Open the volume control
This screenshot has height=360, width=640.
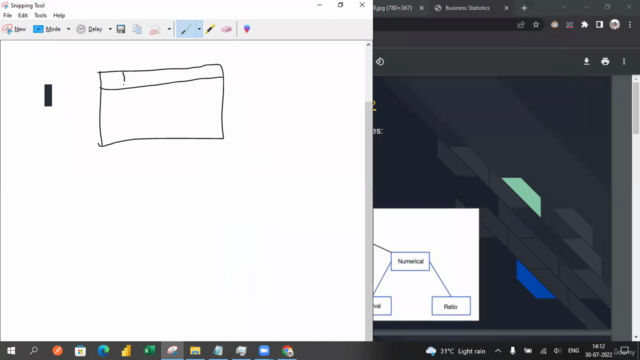click(x=558, y=351)
